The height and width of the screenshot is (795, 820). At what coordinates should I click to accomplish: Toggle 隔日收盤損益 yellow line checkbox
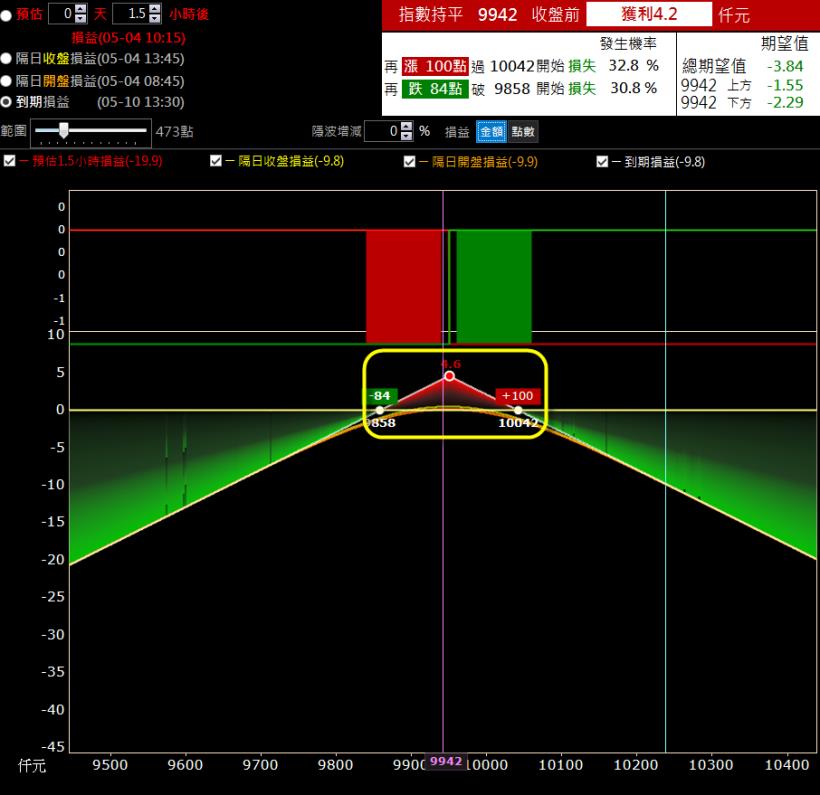pos(216,161)
